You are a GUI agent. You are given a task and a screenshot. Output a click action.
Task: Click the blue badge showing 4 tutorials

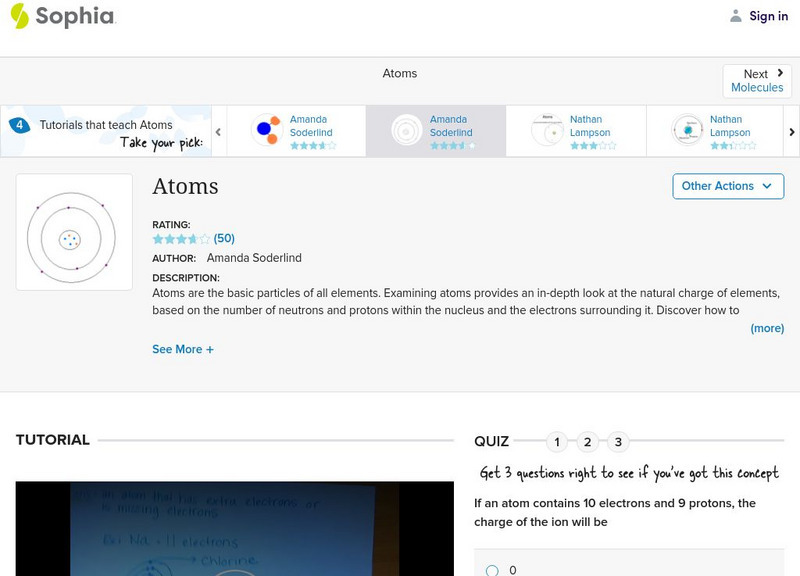pyautogui.click(x=18, y=124)
